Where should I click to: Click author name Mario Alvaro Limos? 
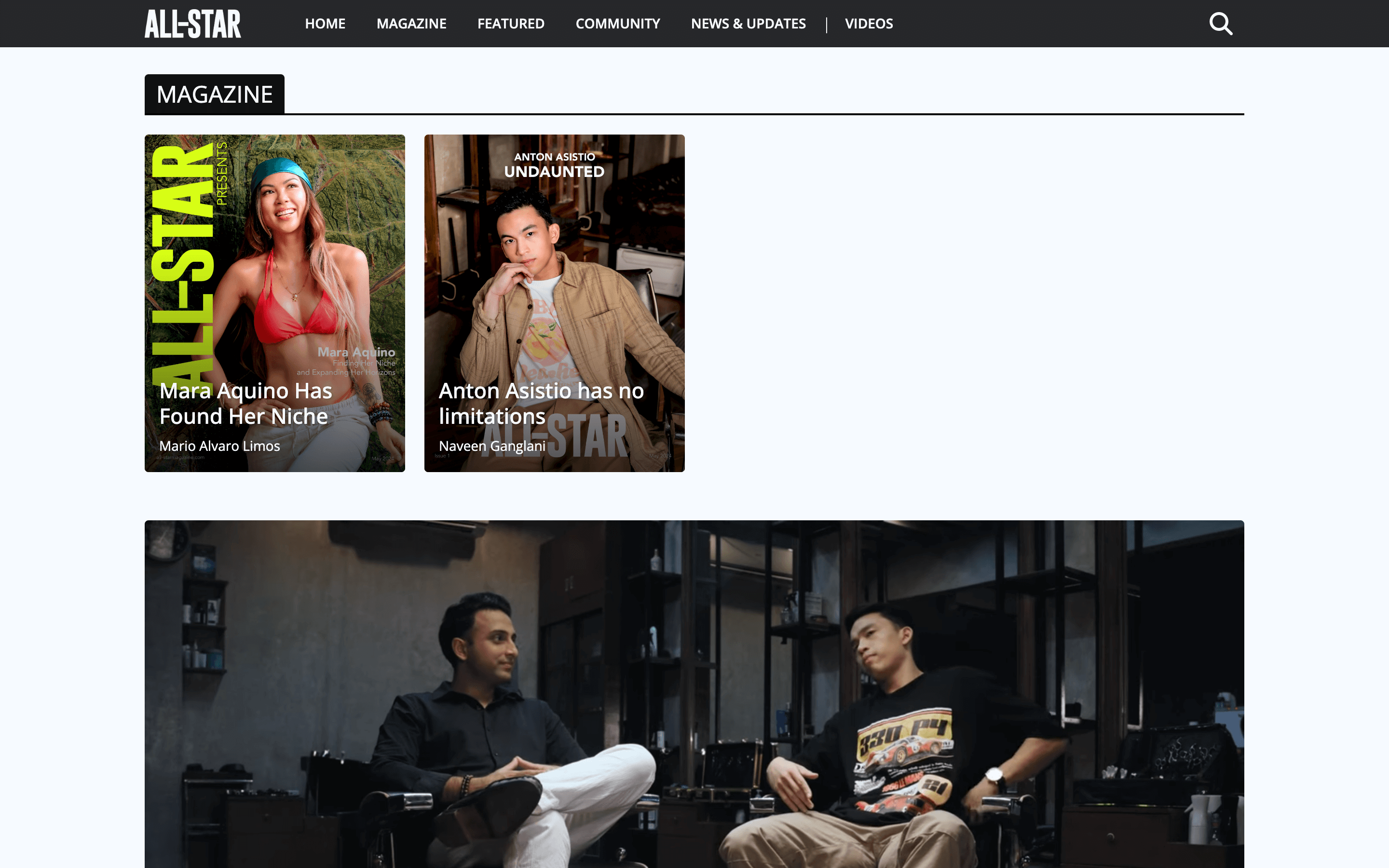[220, 446]
